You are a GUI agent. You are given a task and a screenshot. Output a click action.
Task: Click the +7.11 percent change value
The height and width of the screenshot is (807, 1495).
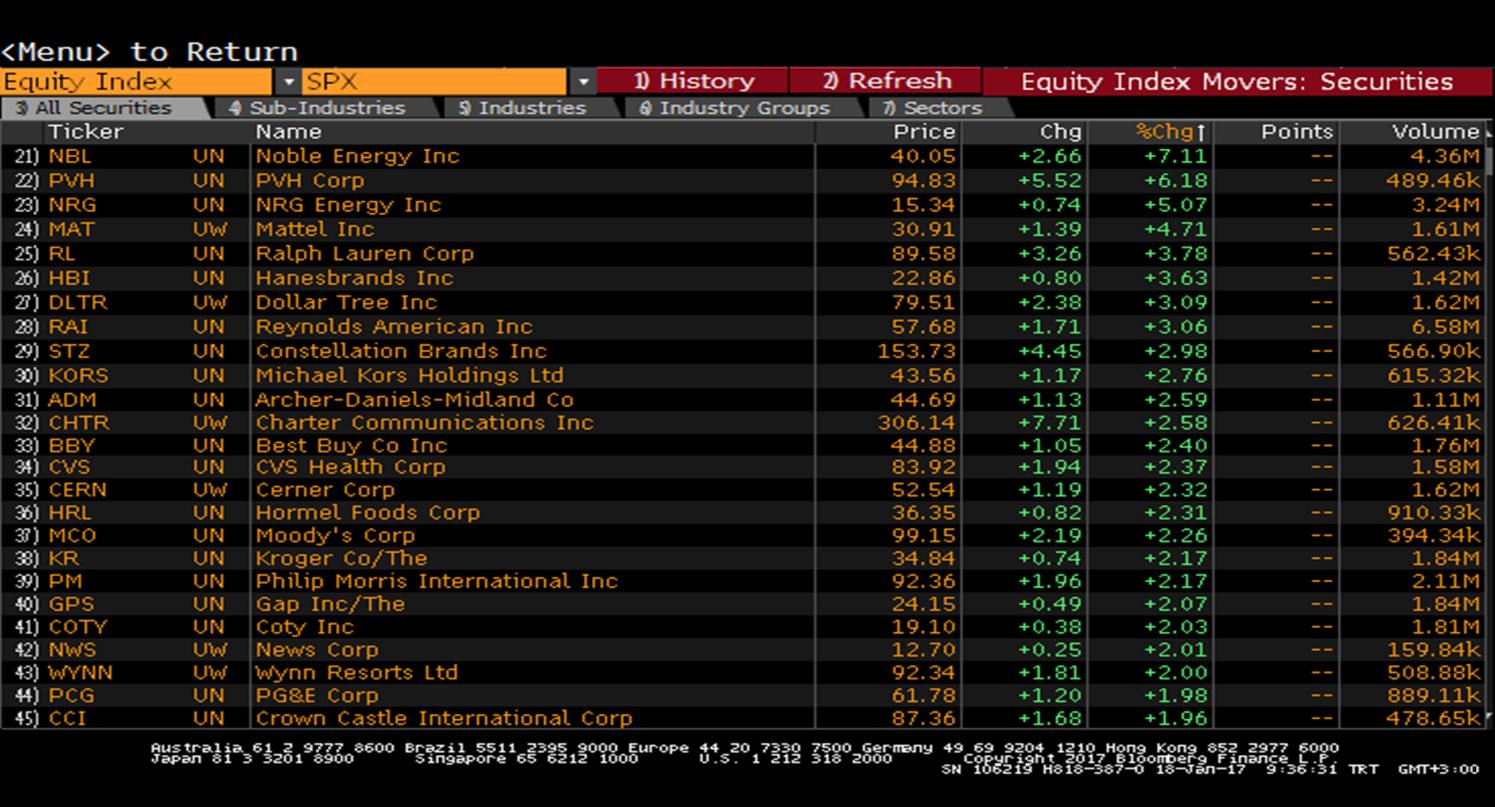[1177, 156]
